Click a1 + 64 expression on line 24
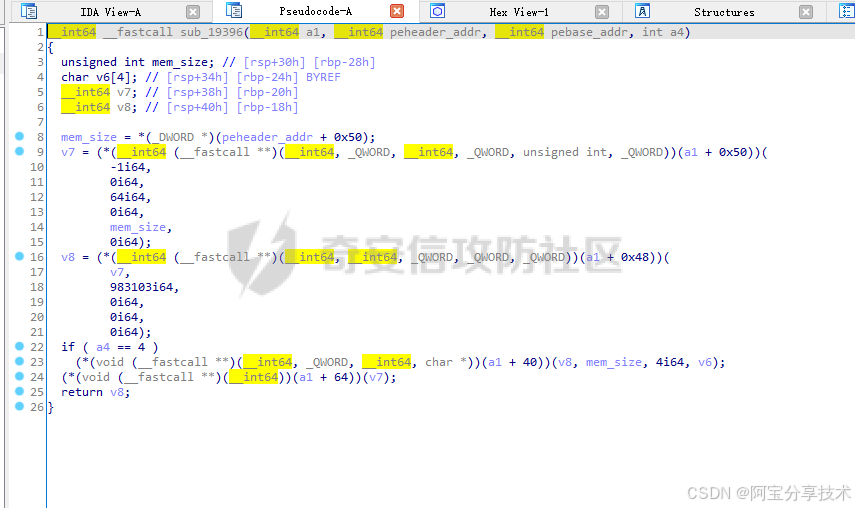The width and height of the screenshot is (855, 508). 321,377
